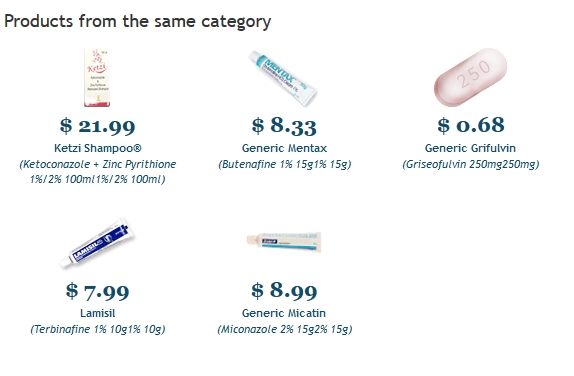The width and height of the screenshot is (574, 376).
Task: Open the blue Lamisil tube image
Action: (97, 243)
